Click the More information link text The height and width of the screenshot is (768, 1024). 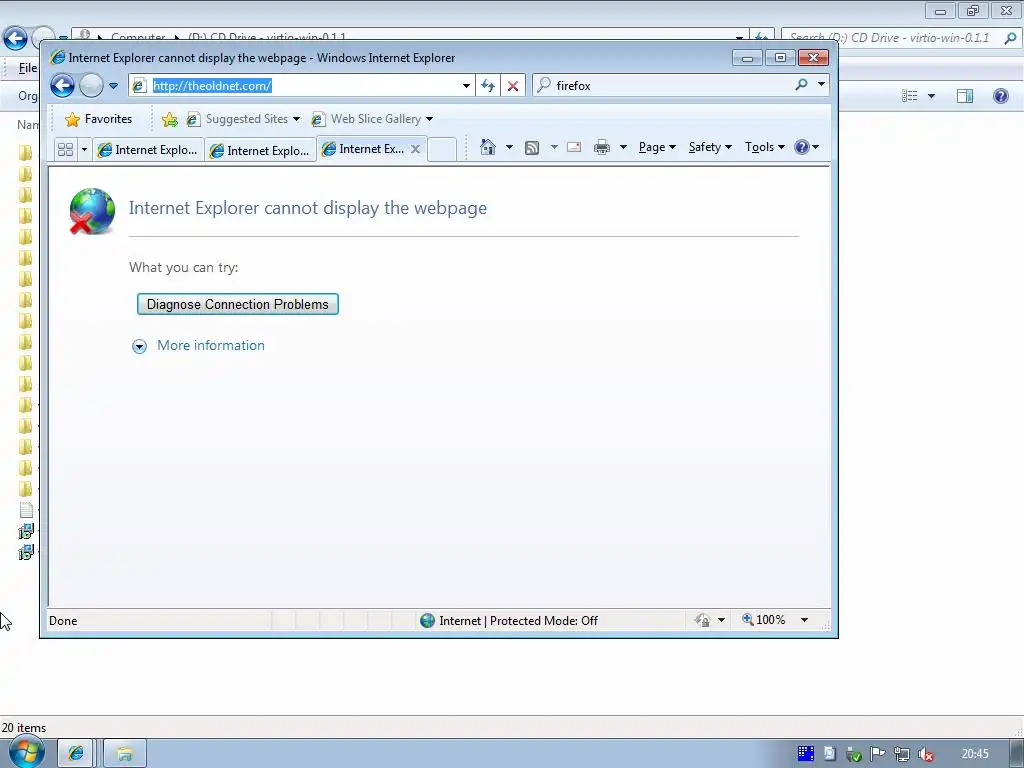click(211, 345)
